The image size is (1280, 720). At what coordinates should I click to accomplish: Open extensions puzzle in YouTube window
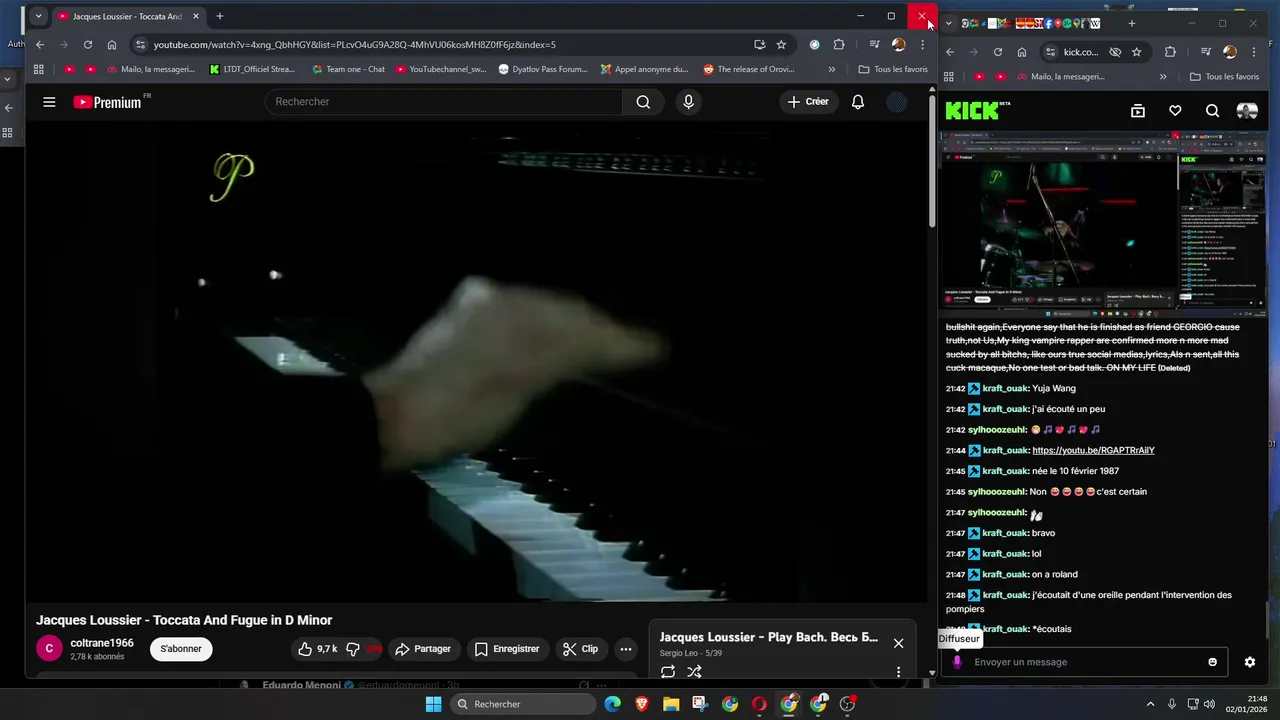(x=839, y=44)
